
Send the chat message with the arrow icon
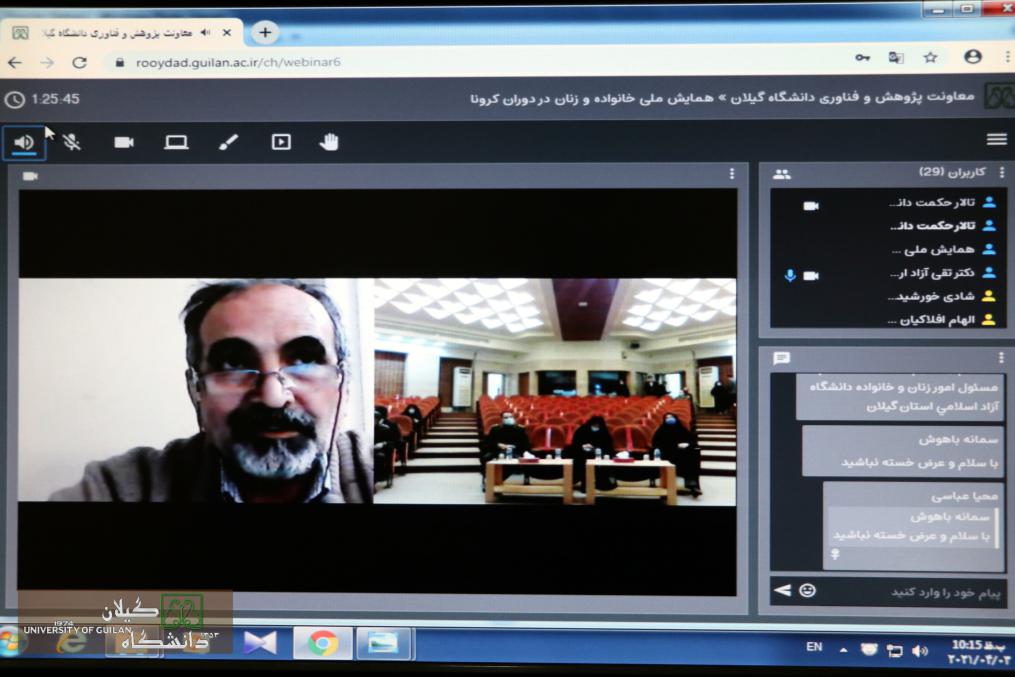click(782, 591)
